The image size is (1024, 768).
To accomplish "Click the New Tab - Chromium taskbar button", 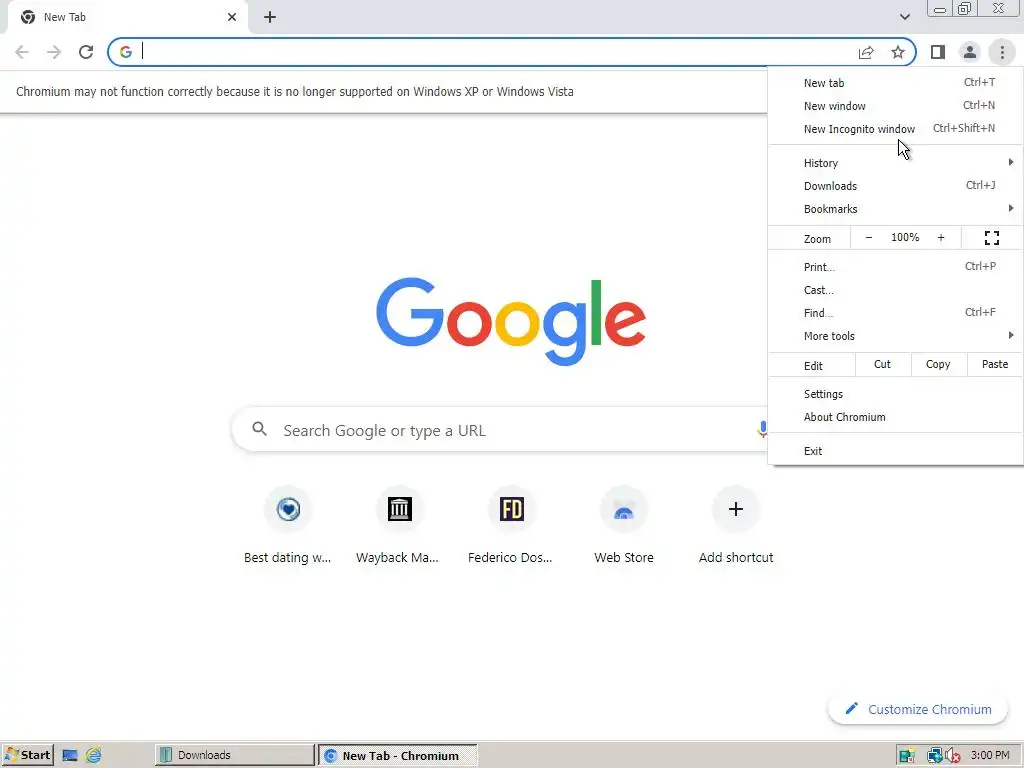I will click(x=398, y=755).
